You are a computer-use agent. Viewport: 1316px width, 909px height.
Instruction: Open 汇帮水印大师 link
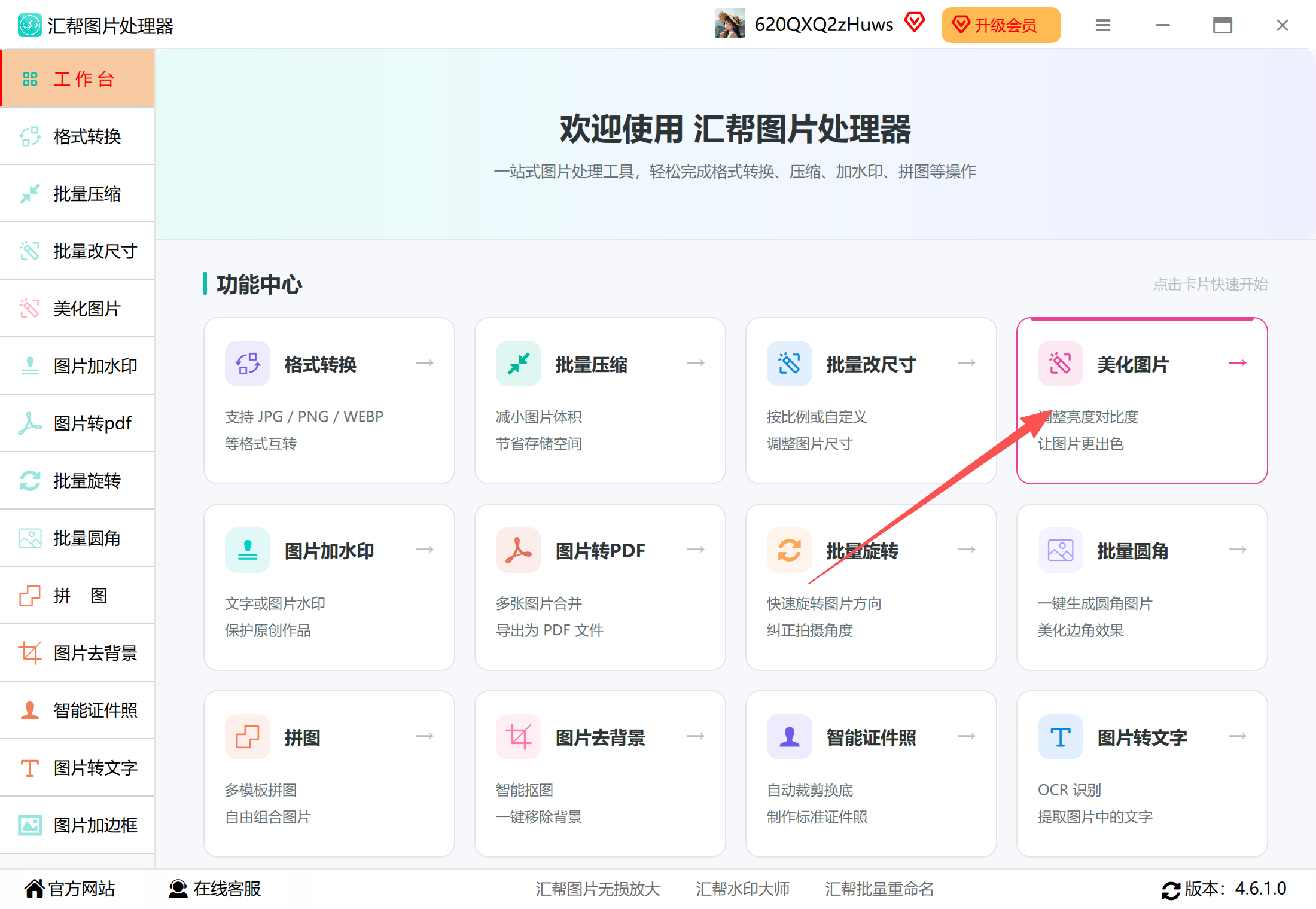pos(742,889)
